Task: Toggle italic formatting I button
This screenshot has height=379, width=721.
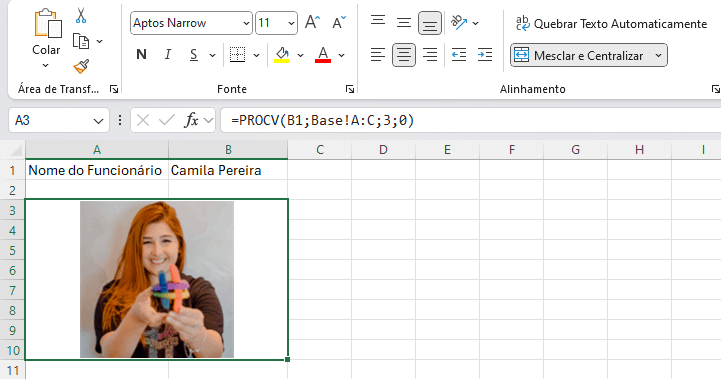Action: (168, 55)
